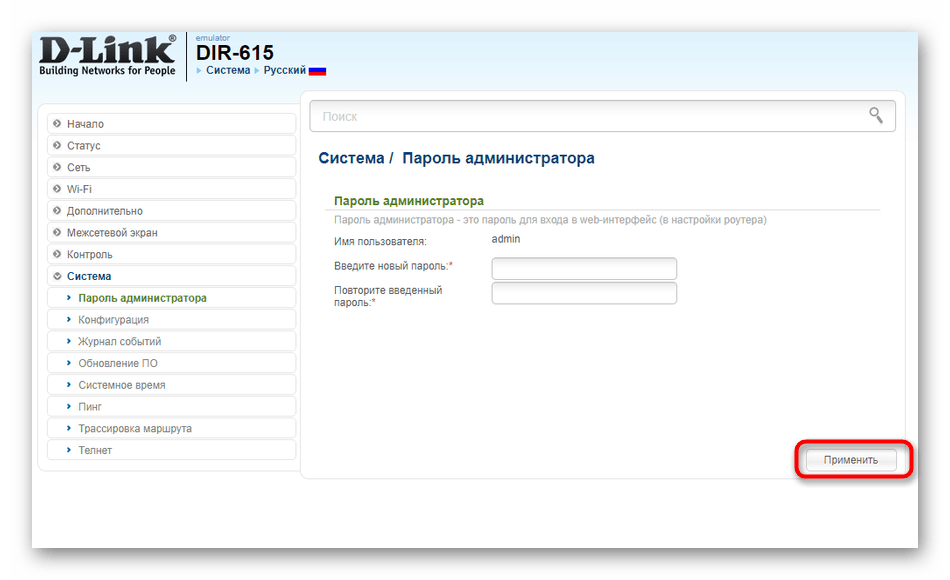Viewport: 950px width, 580px height.
Task: Click the new password input field
Action: coord(584,268)
